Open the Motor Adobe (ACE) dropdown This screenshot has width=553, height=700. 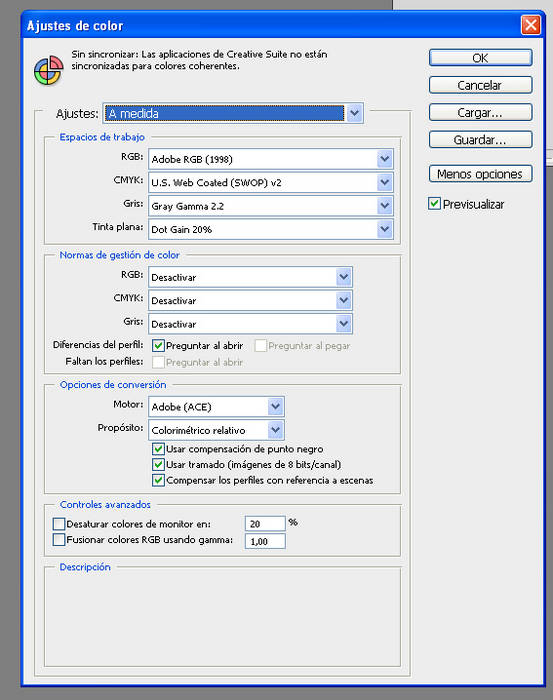[216, 407]
